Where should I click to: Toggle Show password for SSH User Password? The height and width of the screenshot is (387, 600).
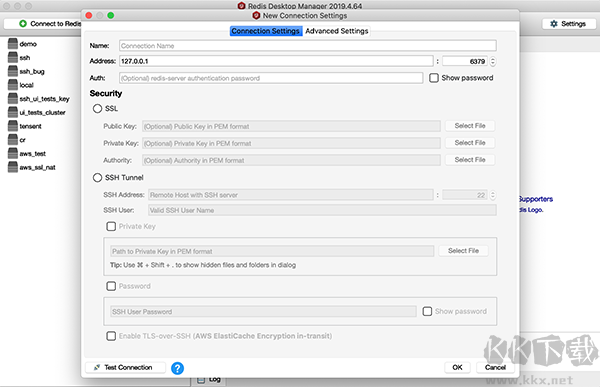pyautogui.click(x=427, y=311)
